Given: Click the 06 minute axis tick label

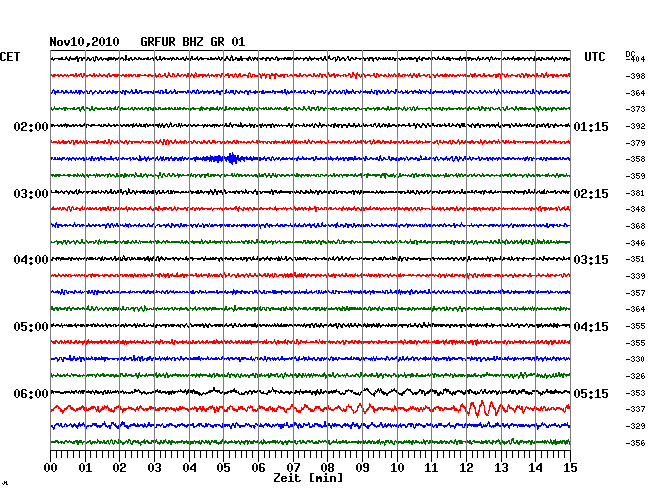Looking at the screenshot, I should pyautogui.click(x=258, y=468).
